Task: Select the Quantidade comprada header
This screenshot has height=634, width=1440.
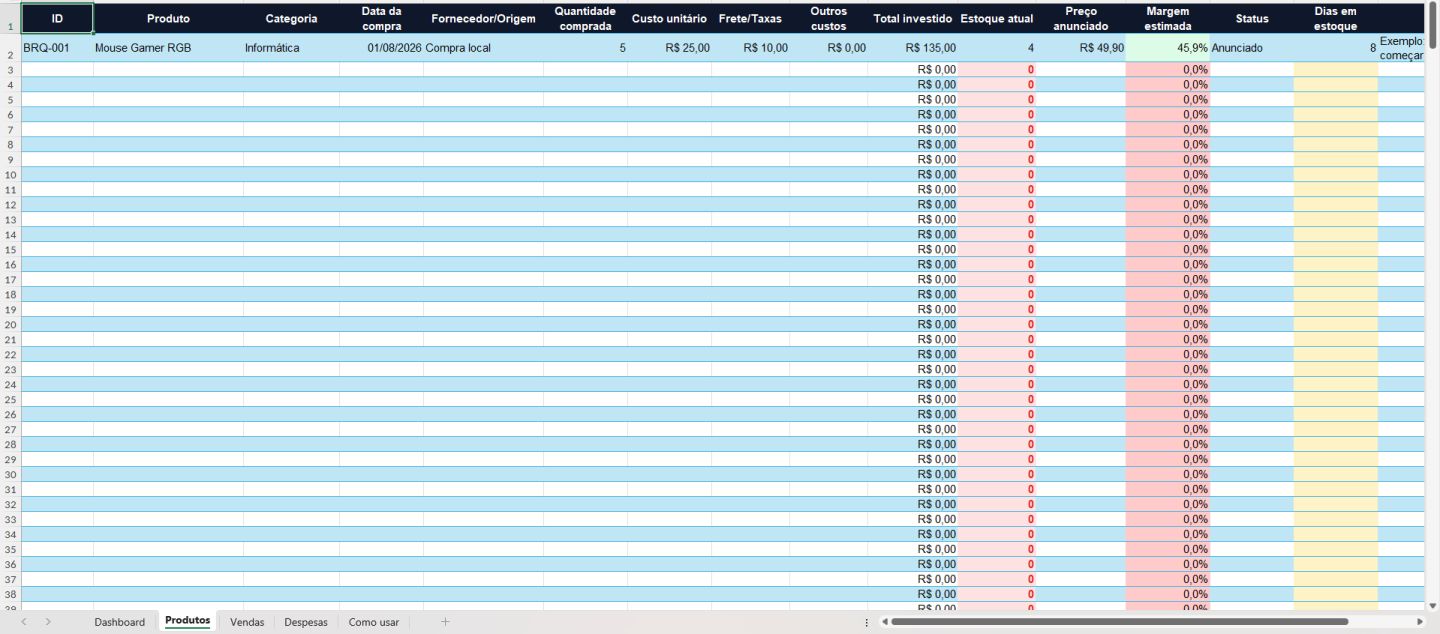Action: [x=585, y=18]
